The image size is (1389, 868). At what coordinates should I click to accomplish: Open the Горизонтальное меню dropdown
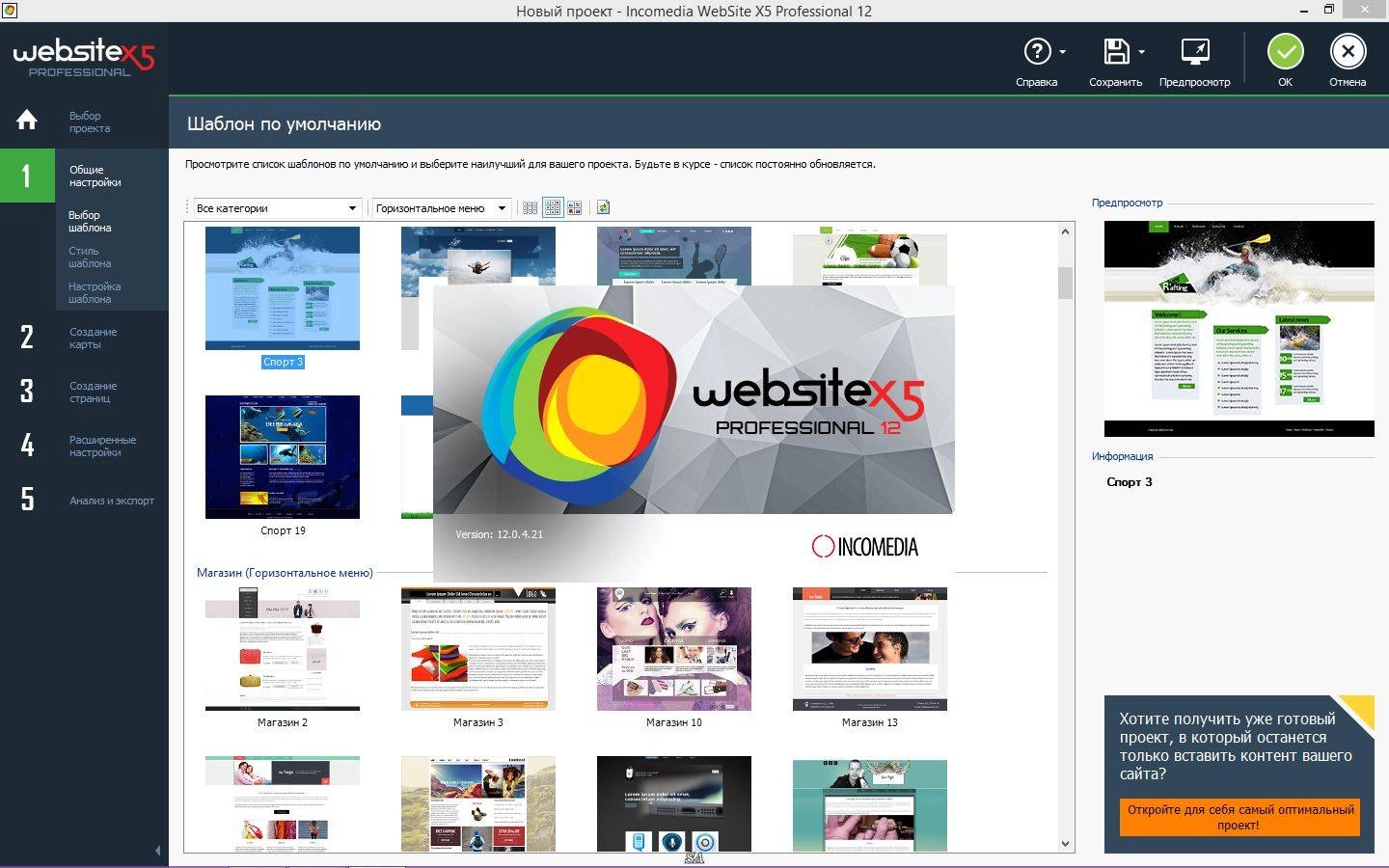442,208
